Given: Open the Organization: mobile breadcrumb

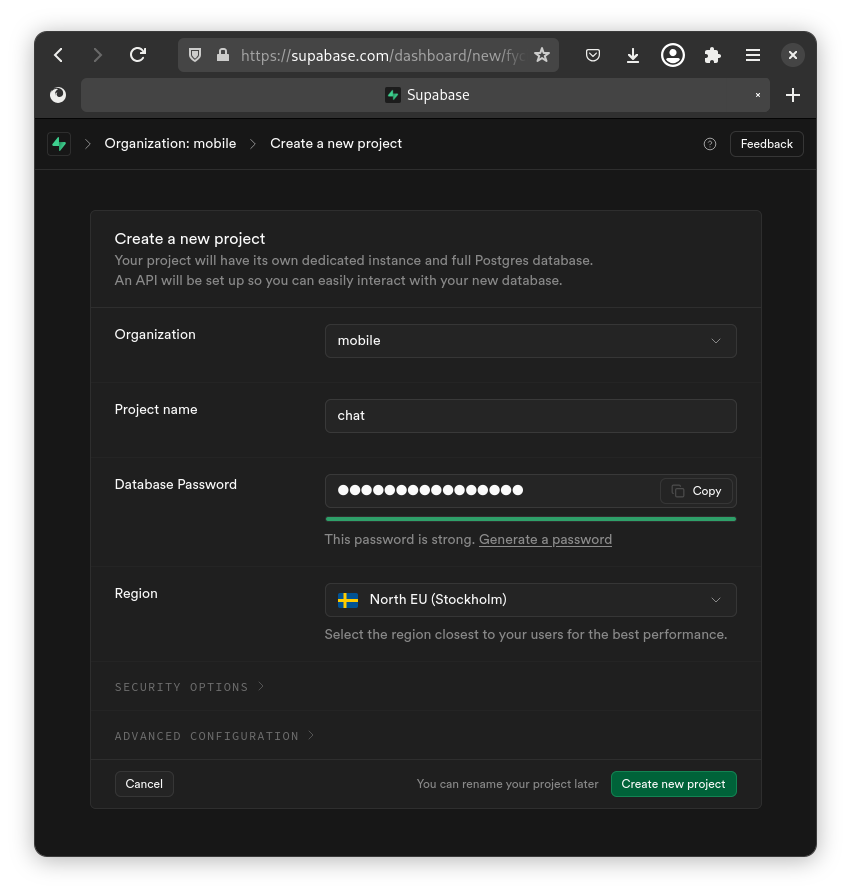Looking at the screenshot, I should click(170, 144).
